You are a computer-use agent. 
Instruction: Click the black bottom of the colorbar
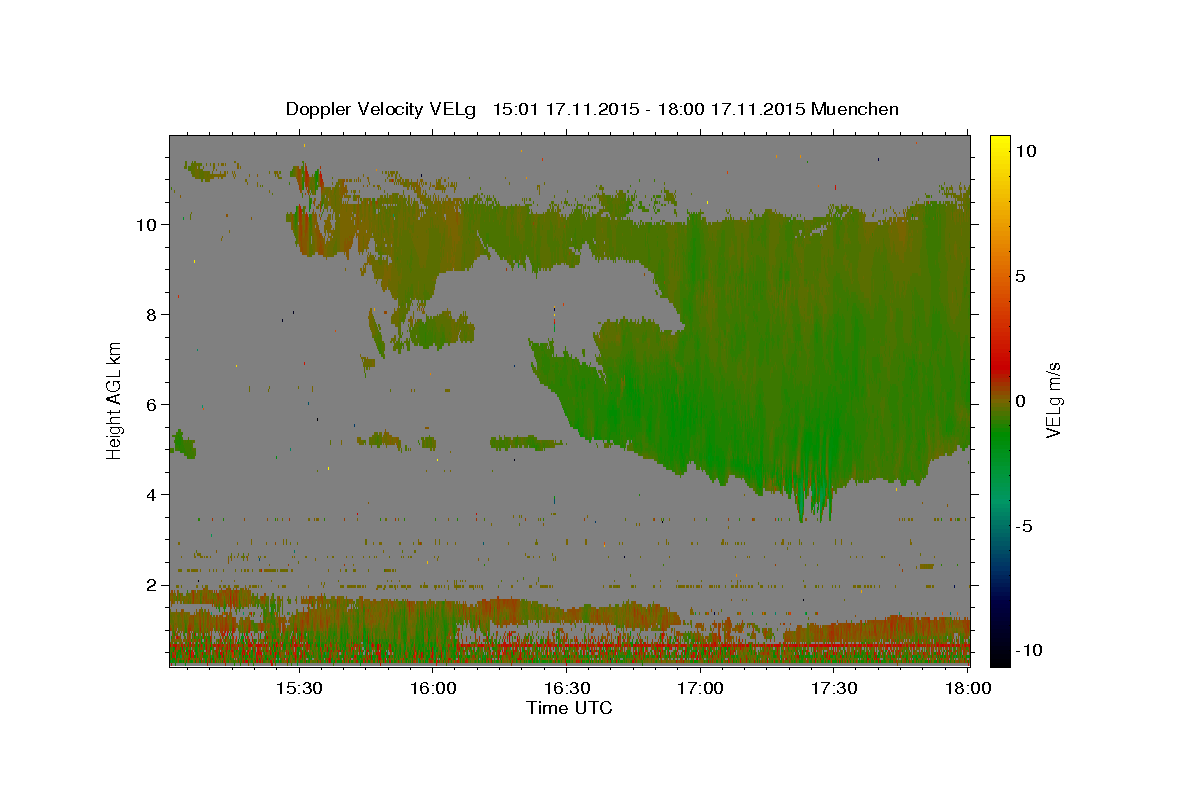pyautogui.click(x=1000, y=655)
